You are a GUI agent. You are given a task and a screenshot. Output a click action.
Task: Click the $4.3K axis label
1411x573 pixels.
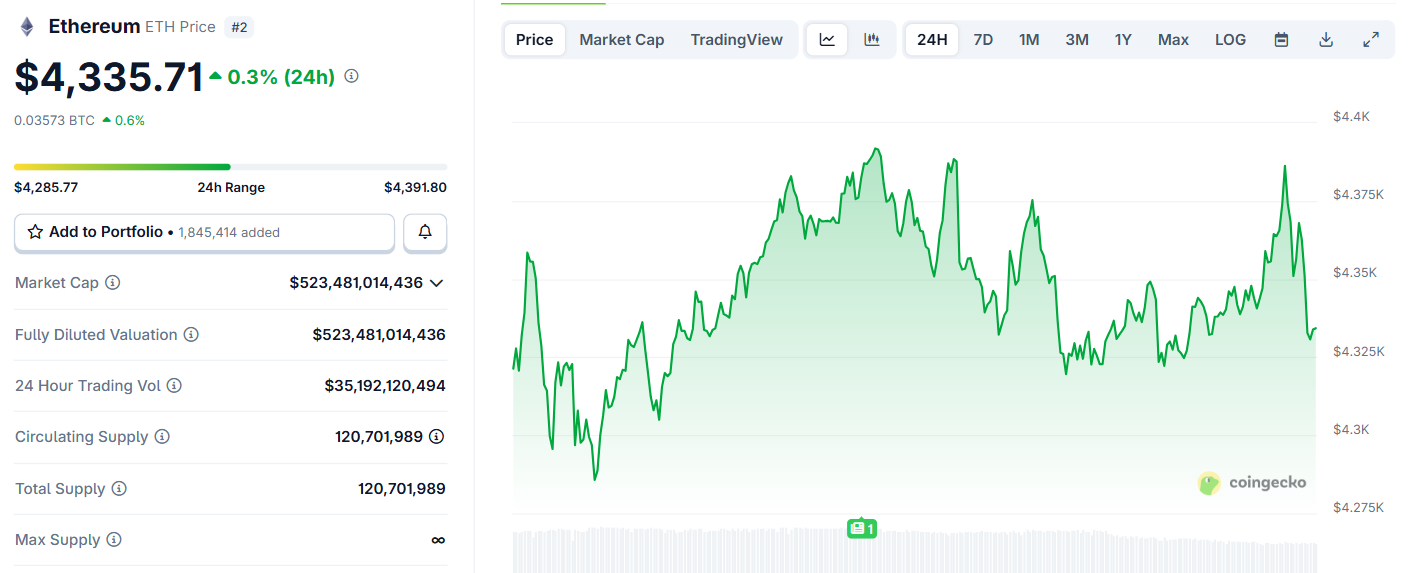point(1351,430)
